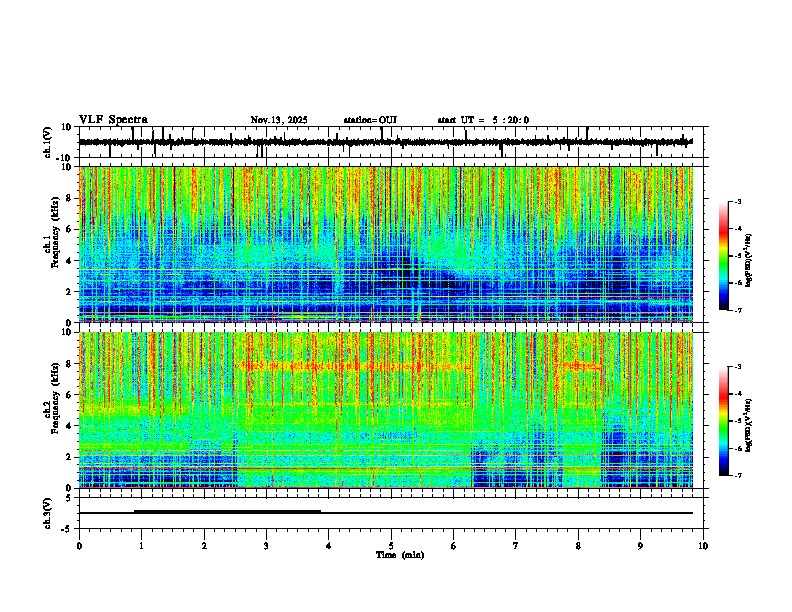
Task: Click the red 8 kHz band in ch.2
Action: click(356, 366)
